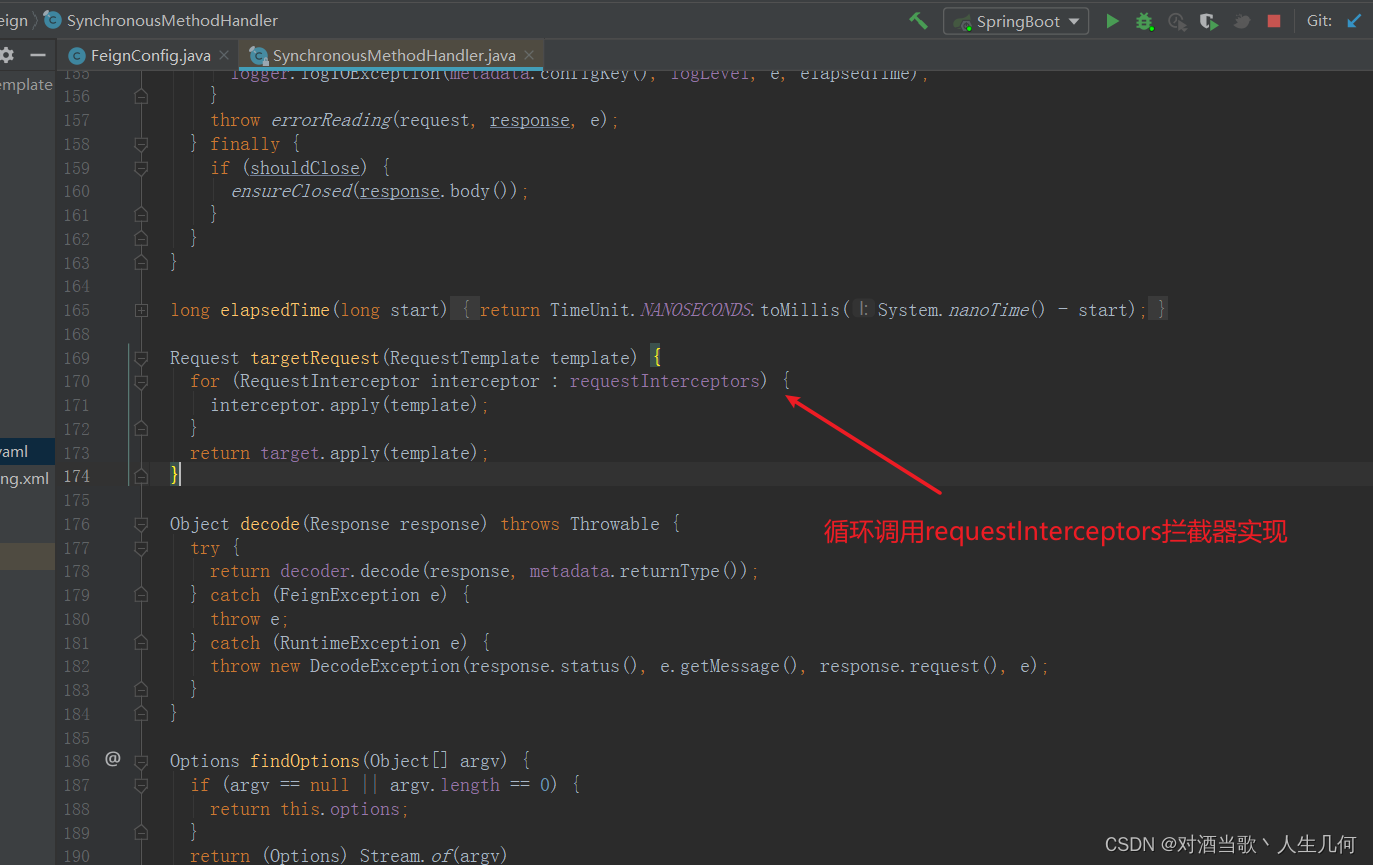Close the FeignConfig.java tab
Image resolution: width=1373 pixels, height=865 pixels.
pos(224,56)
